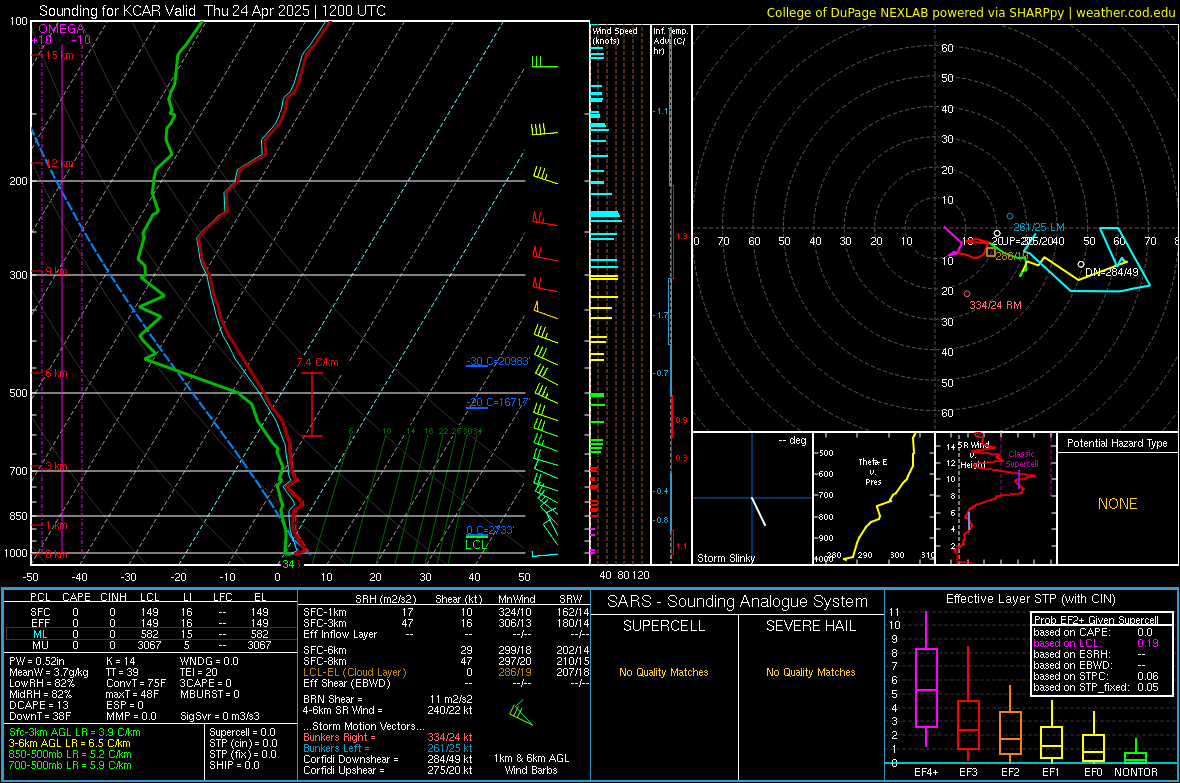Click the Storm Slinky white line
The width and height of the screenshot is (1180, 783).
tap(759, 511)
